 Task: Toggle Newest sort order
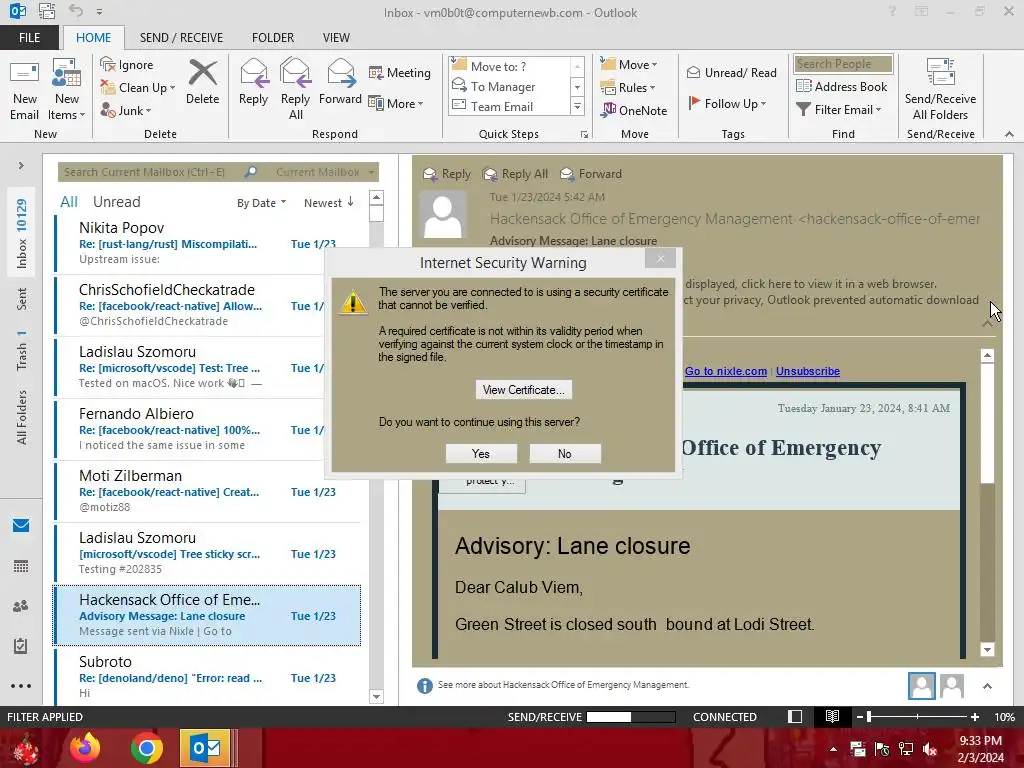[x=329, y=202]
